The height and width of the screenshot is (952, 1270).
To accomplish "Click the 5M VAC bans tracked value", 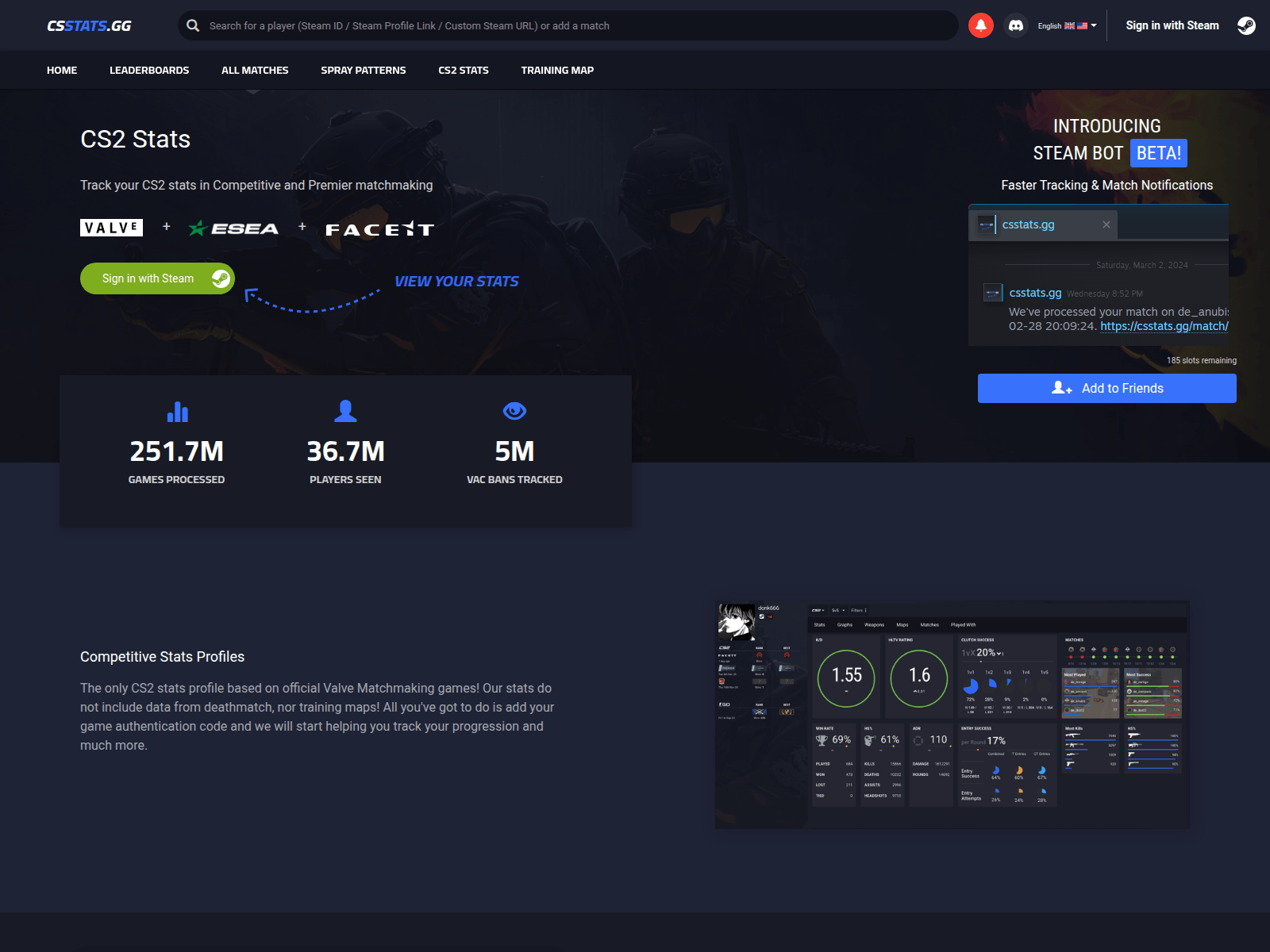I will pyautogui.click(x=514, y=451).
